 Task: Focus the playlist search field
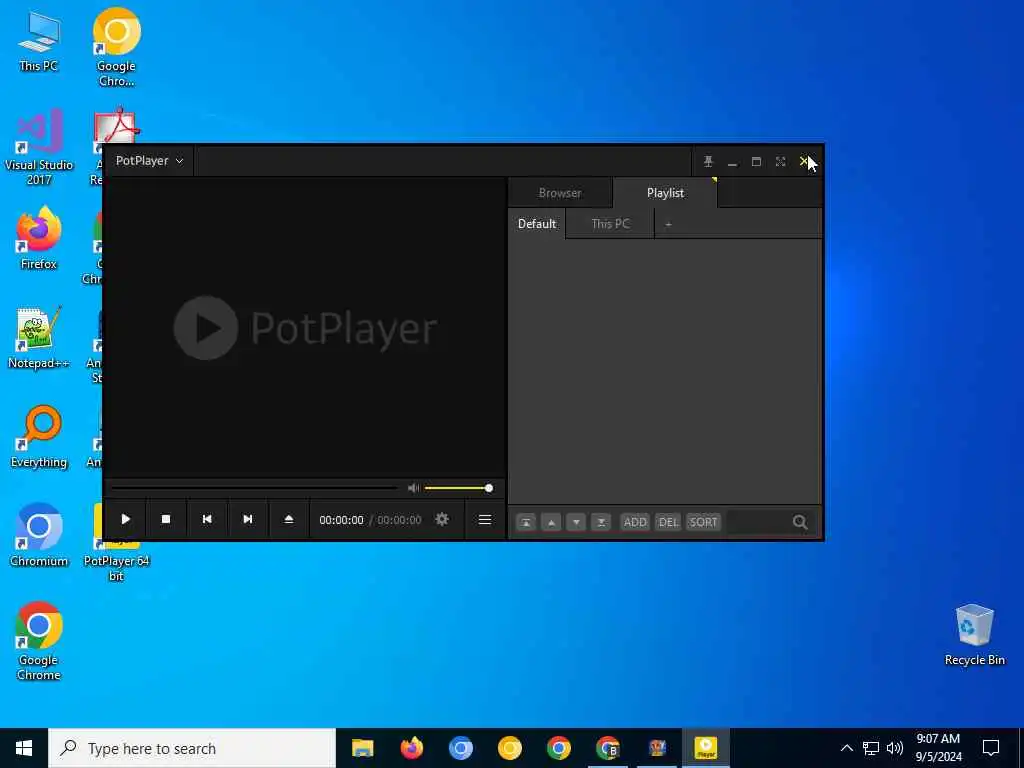pos(758,522)
